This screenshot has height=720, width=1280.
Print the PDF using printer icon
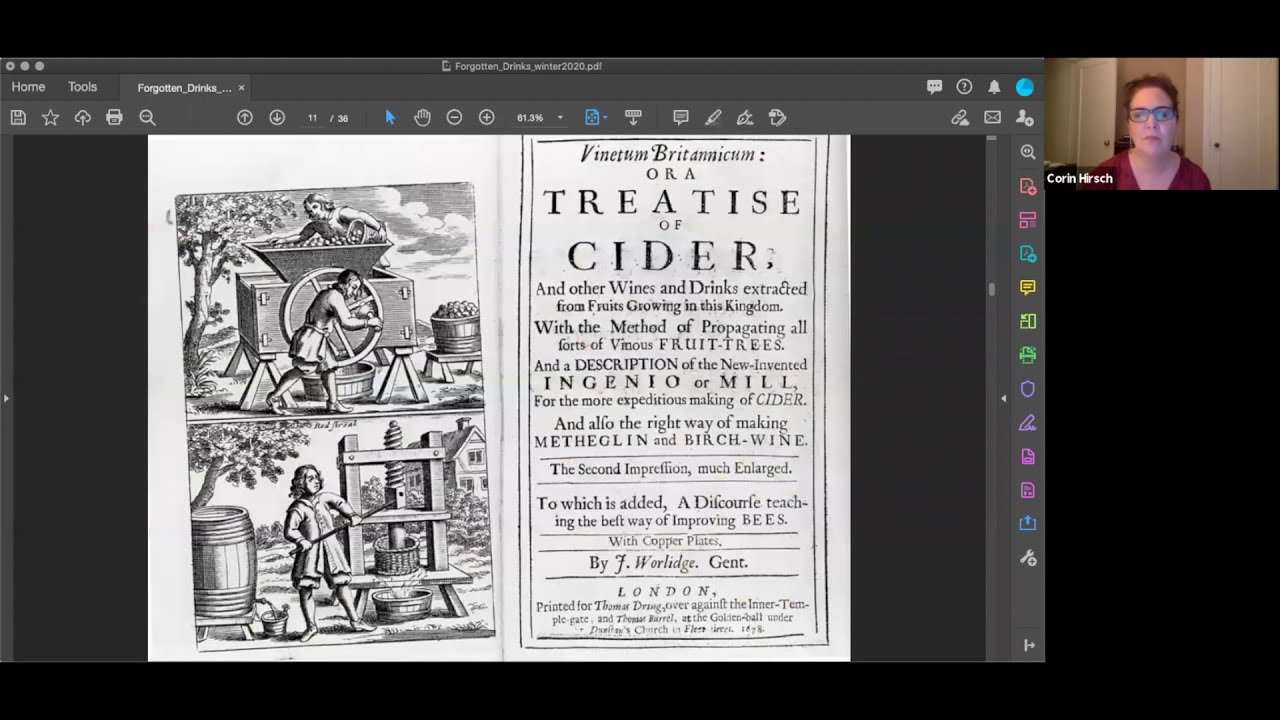(114, 118)
